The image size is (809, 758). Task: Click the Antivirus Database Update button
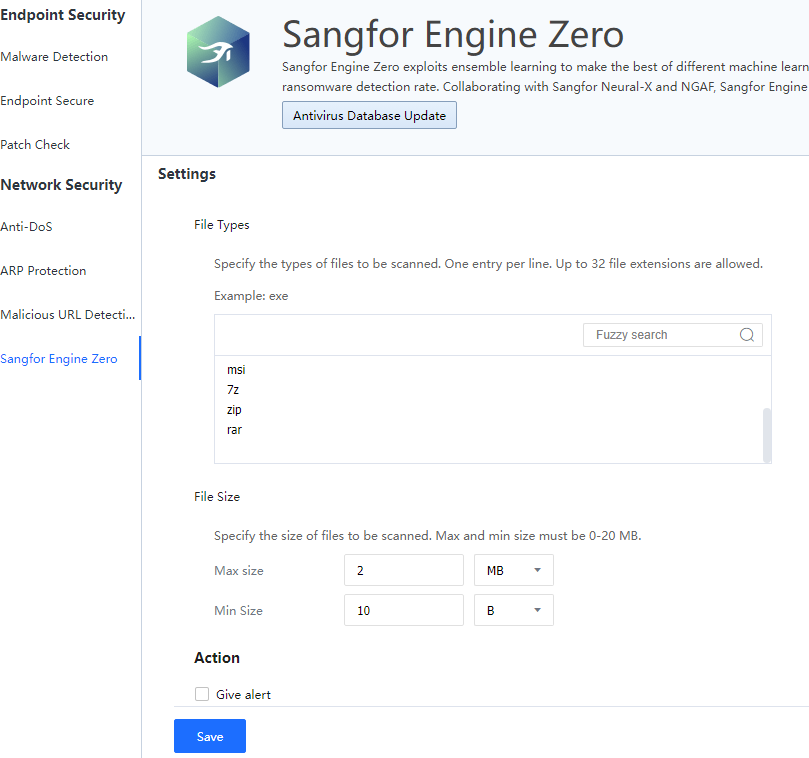coord(369,116)
